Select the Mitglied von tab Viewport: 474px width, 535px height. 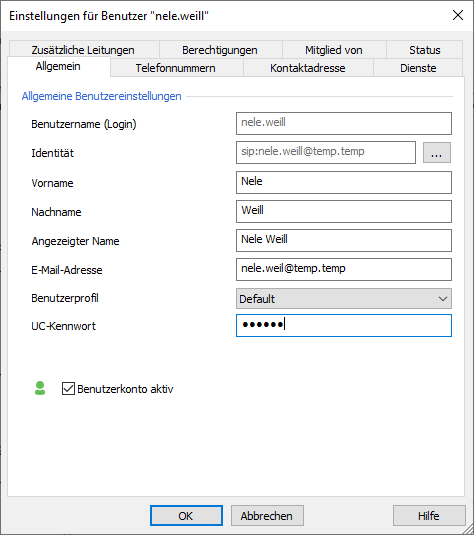[334, 50]
